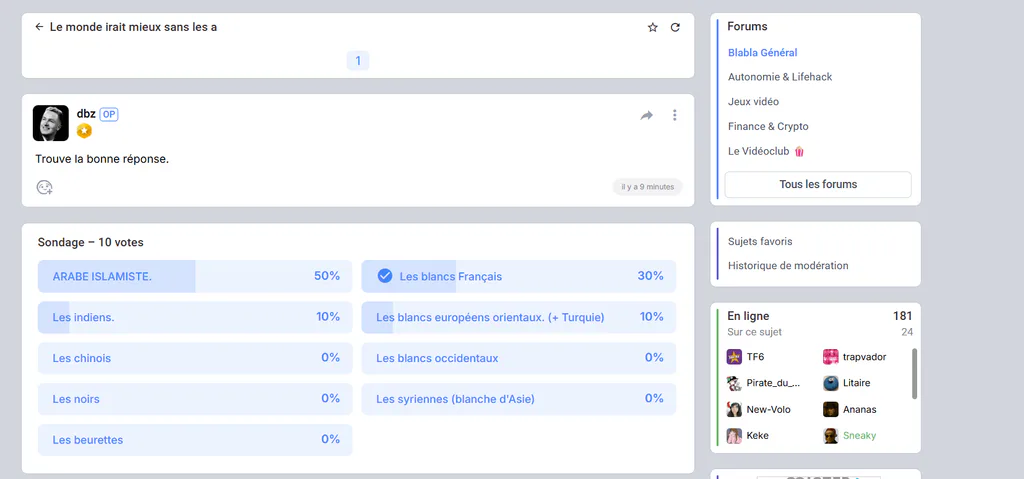Add a reaction with the smiley icon
1024x479 pixels.
[44, 188]
